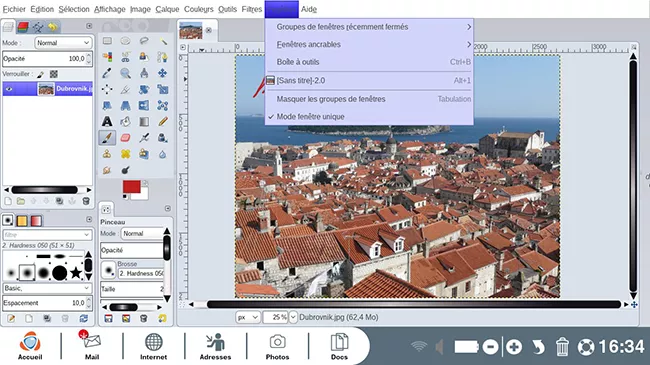Image resolution: width=650 pixels, height=365 pixels.
Task: Open Accueil in the bottom bar
Action: [x=30, y=346]
